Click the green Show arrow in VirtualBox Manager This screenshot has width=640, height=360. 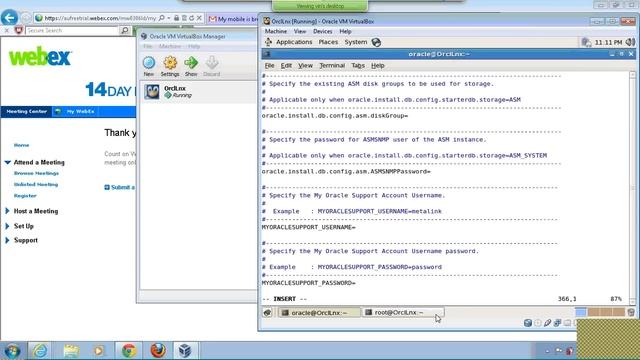191,67
